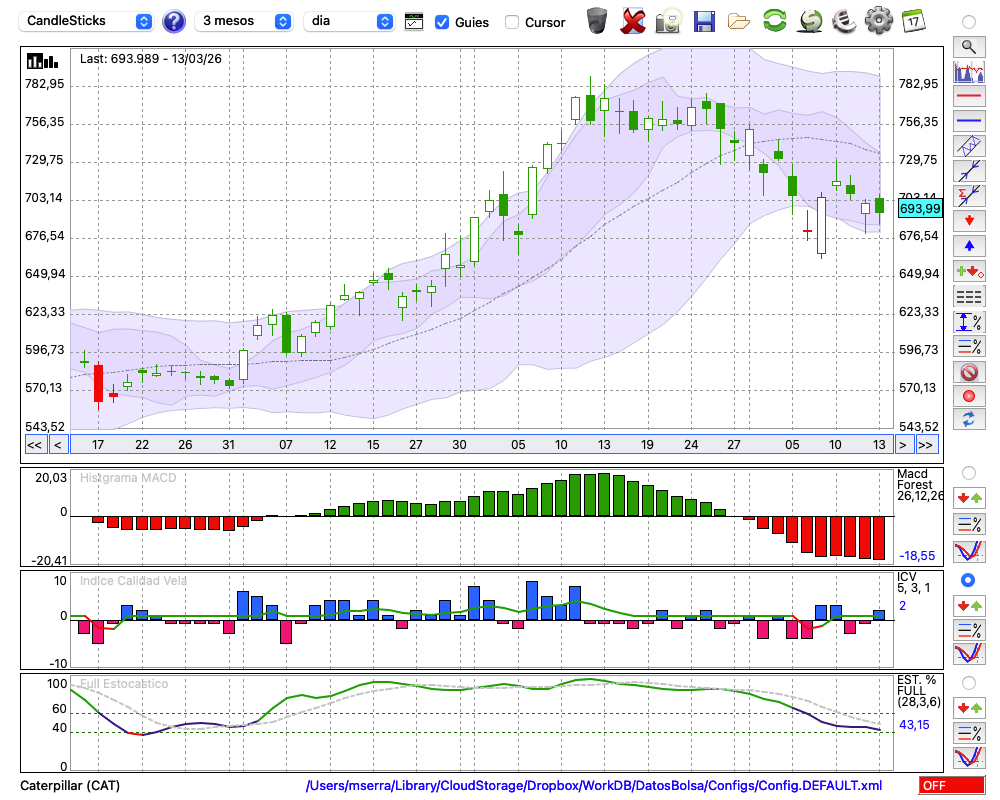
Task: Select the radio button beside the MACD panel
Action: point(968,472)
